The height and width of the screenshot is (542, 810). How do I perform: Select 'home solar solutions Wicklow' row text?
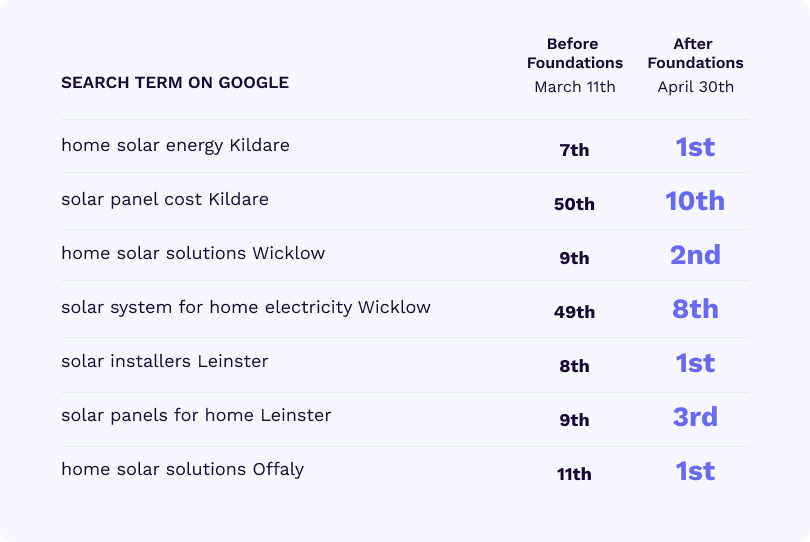pos(193,253)
